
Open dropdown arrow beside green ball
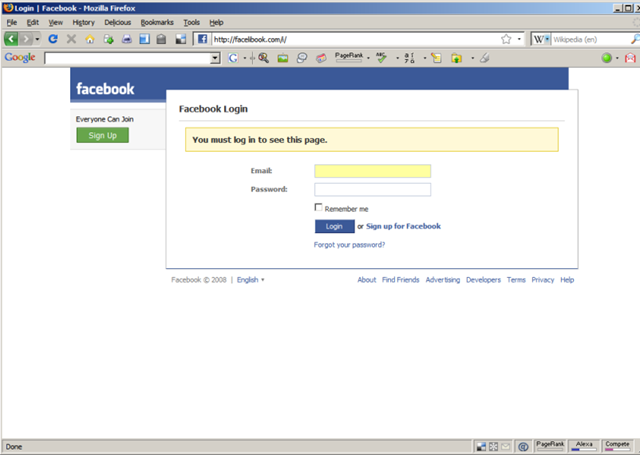tap(617, 58)
